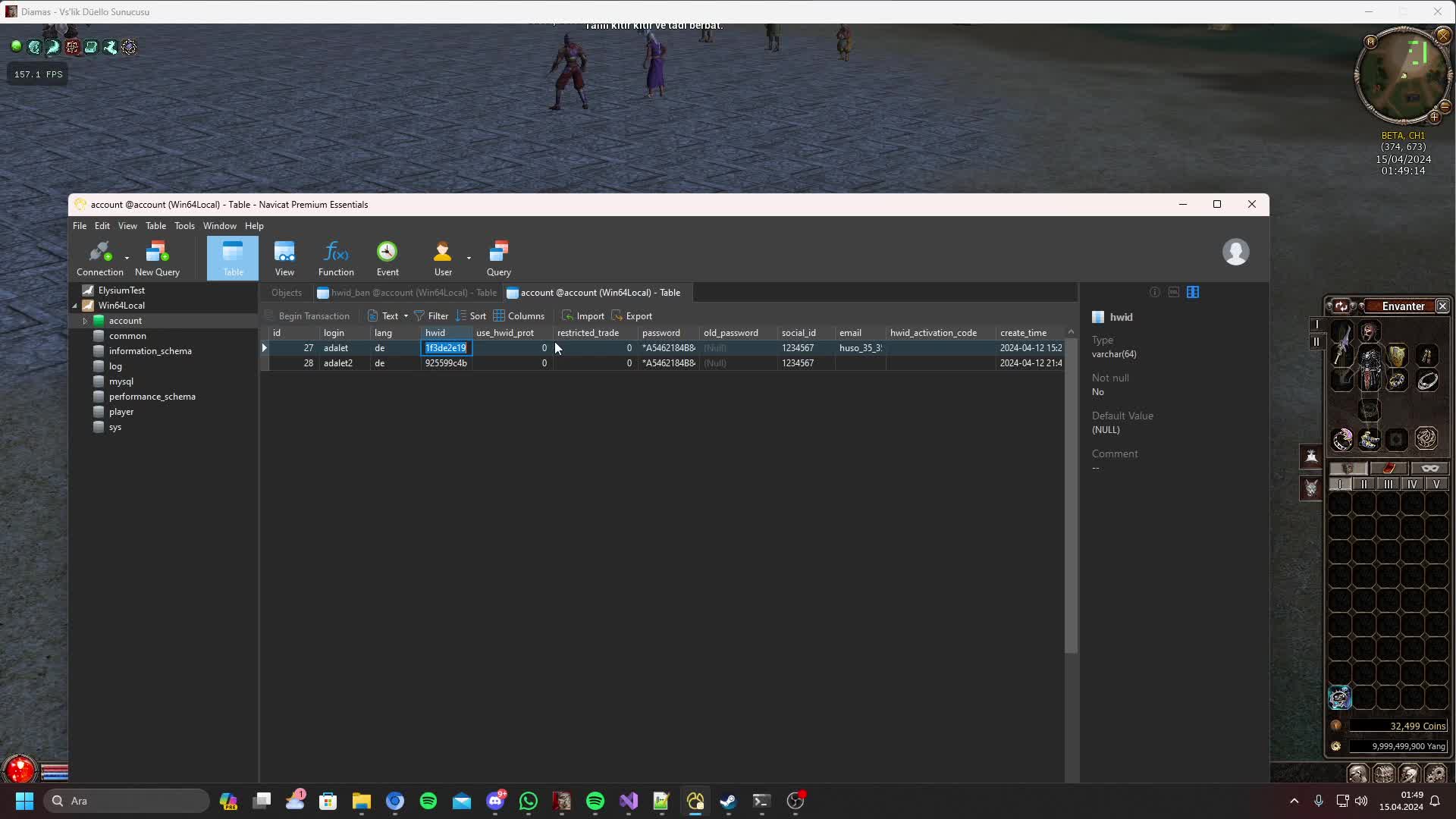Expand the account database tree node
This screenshot has height=819, width=1456.
tap(85, 321)
